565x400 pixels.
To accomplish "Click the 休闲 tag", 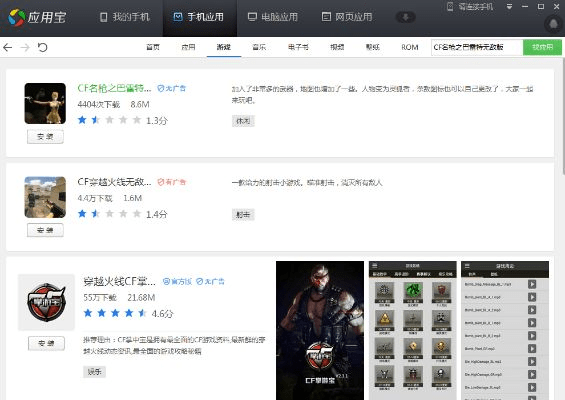I will click(243, 121).
